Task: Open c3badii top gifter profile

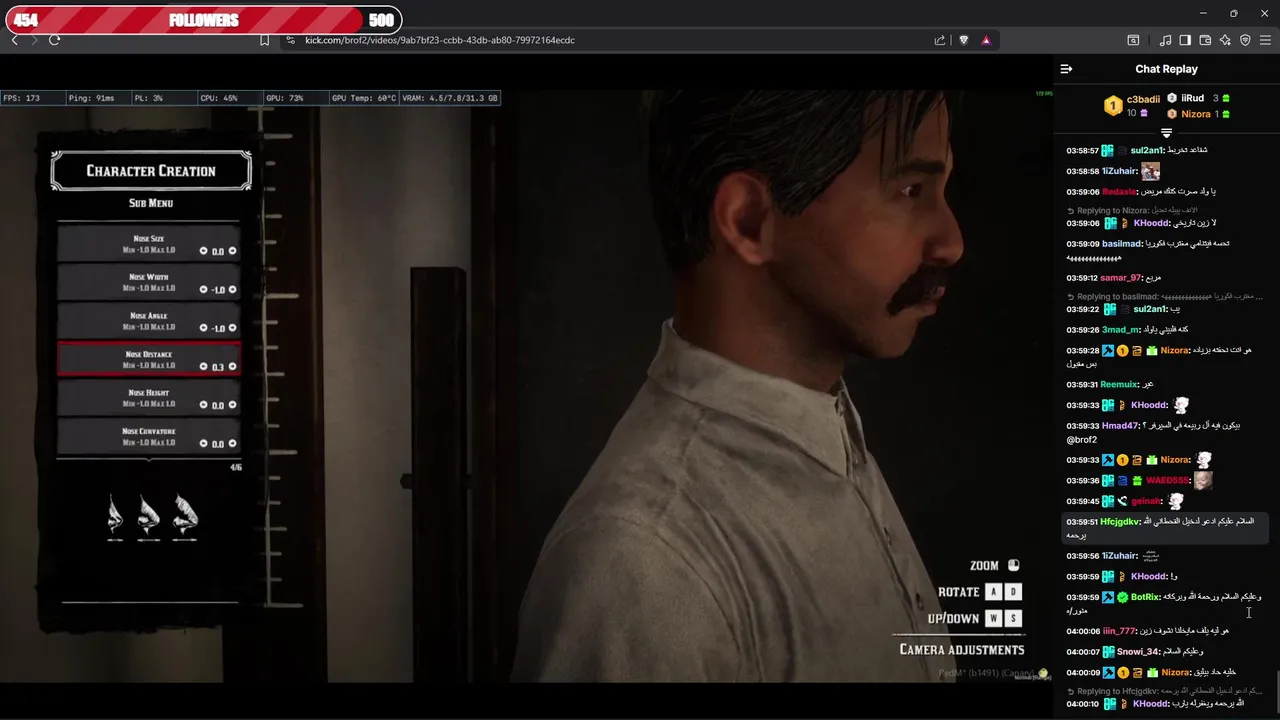Action: tap(1143, 99)
